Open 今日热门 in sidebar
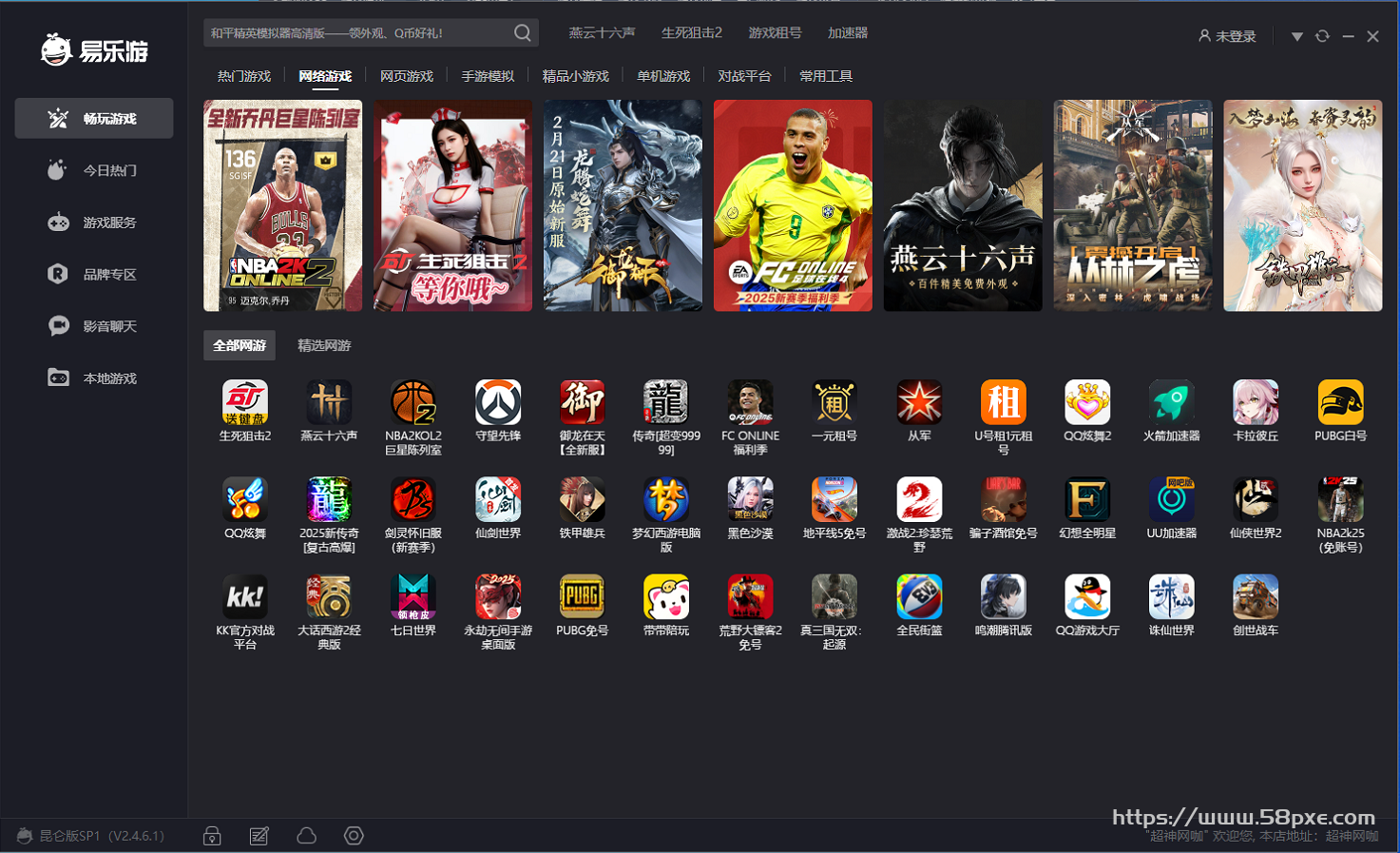The image size is (1400, 853). pyautogui.click(x=94, y=170)
